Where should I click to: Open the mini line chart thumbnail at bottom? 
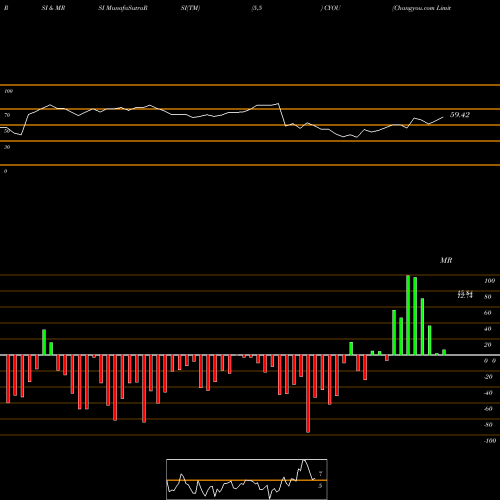pyautogui.click(x=247, y=479)
